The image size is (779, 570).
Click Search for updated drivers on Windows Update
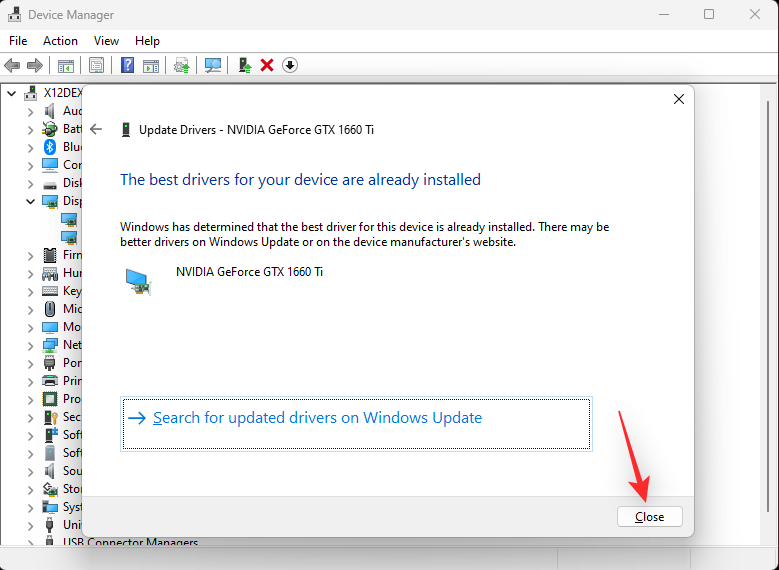[x=317, y=418]
